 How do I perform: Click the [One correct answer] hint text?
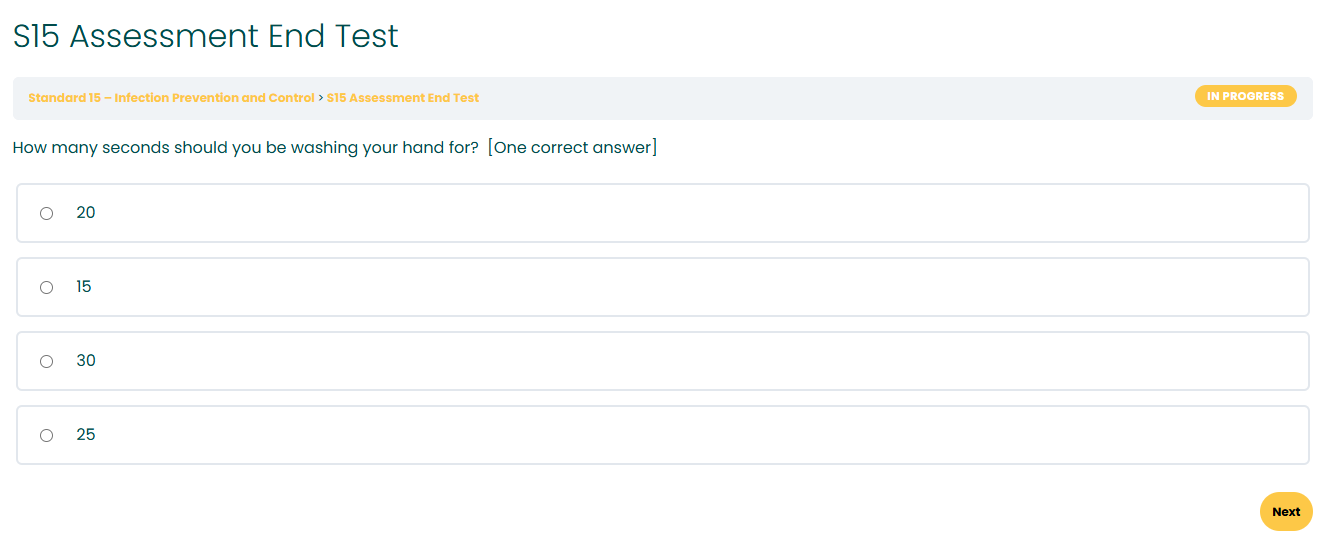[x=573, y=148]
